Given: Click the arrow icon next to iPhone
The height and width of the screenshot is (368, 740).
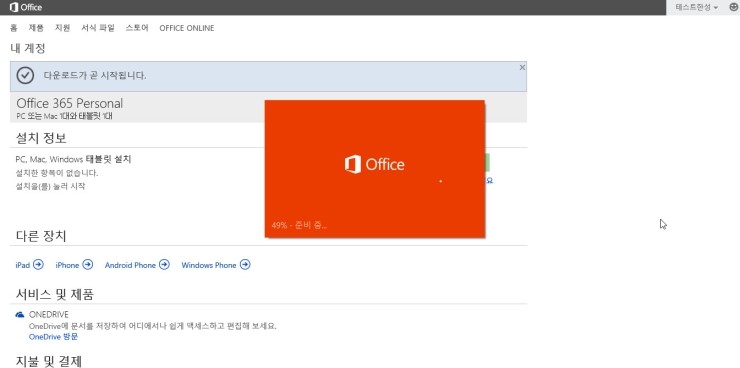Looking at the screenshot, I should (88, 265).
